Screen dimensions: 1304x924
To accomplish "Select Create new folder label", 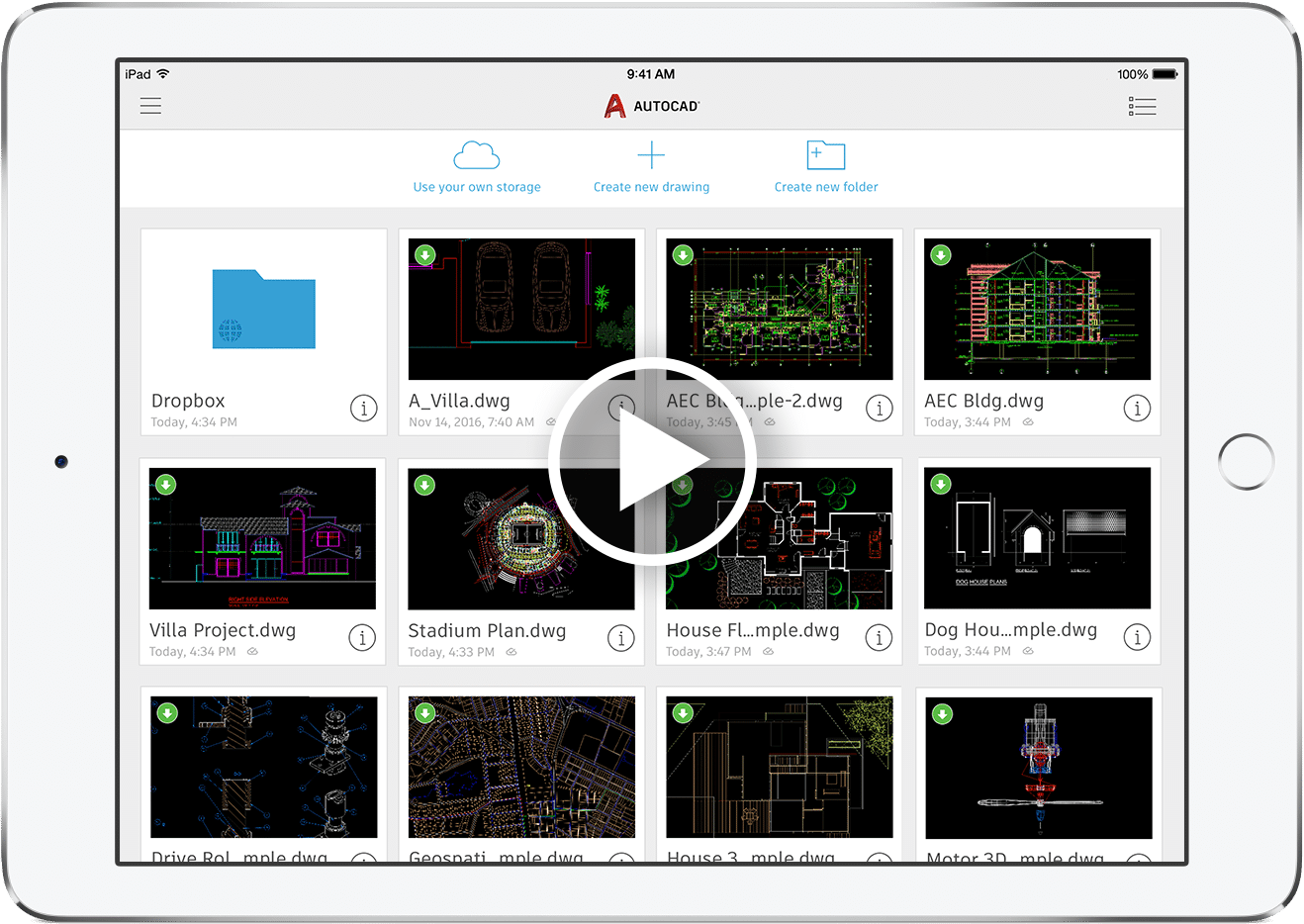I will pyautogui.click(x=826, y=187).
